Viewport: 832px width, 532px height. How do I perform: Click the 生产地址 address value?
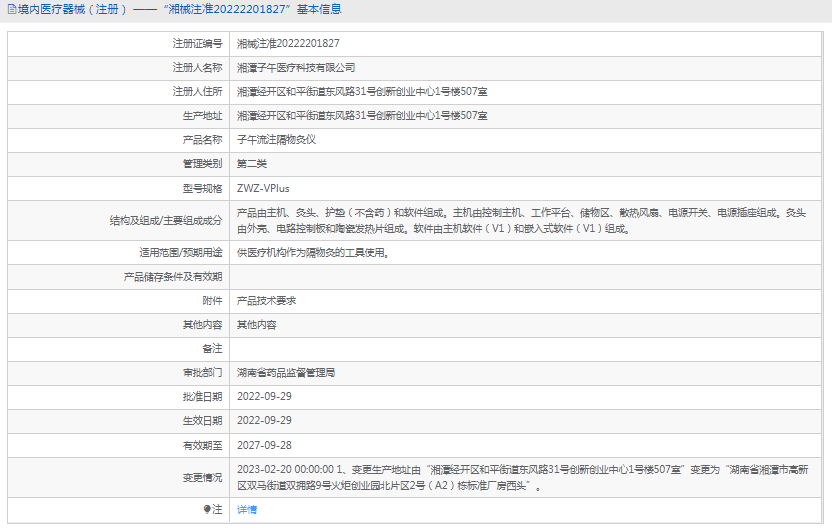click(x=362, y=116)
